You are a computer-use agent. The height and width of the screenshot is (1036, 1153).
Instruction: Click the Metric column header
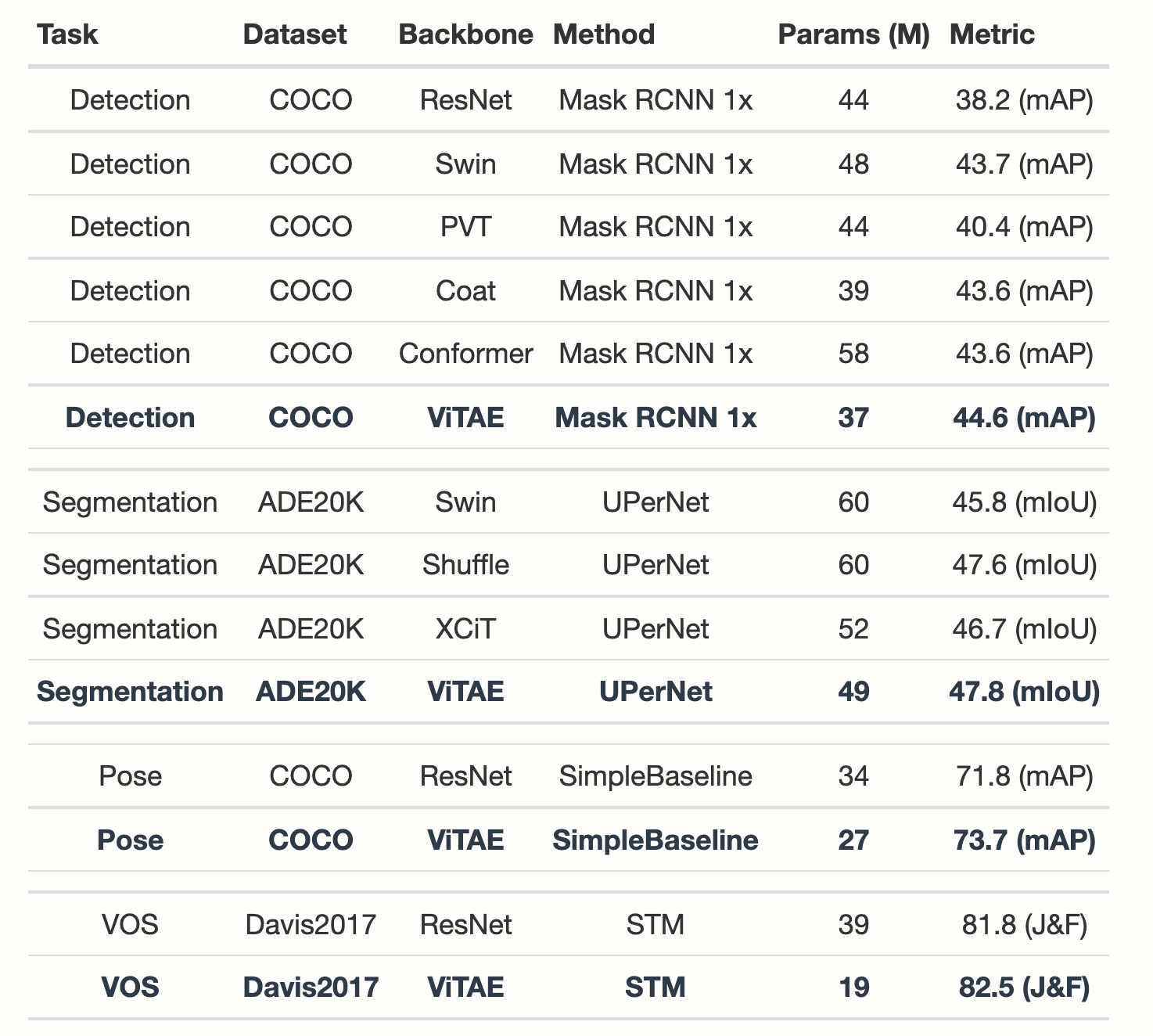coord(992,34)
